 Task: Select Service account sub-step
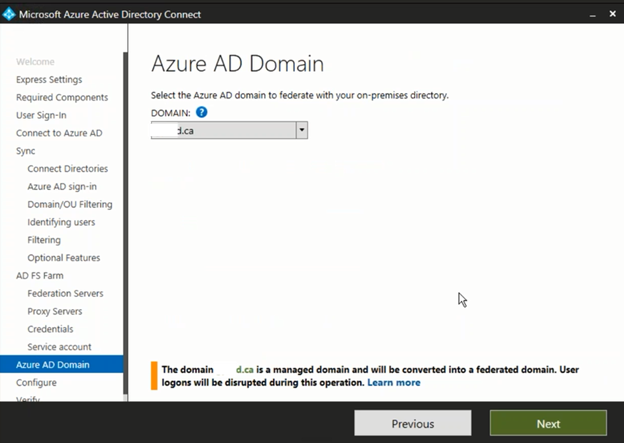click(x=59, y=347)
